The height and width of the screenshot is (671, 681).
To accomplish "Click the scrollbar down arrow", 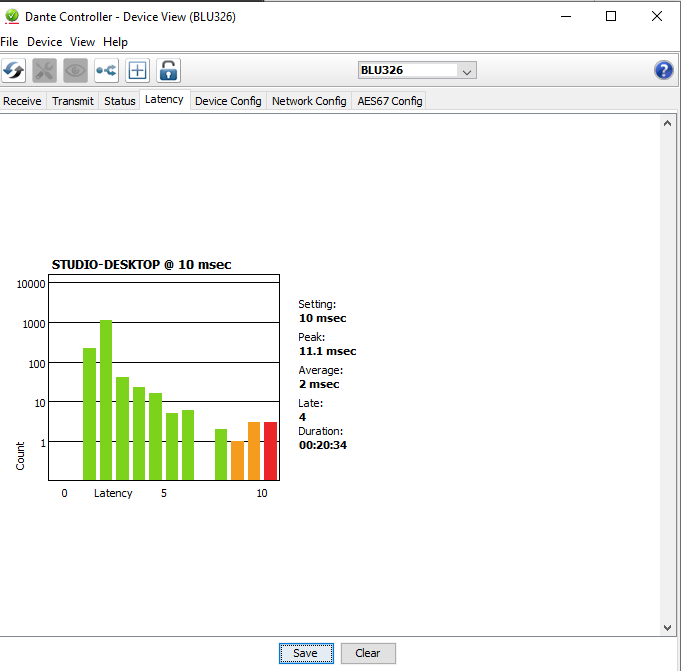I will (669, 627).
